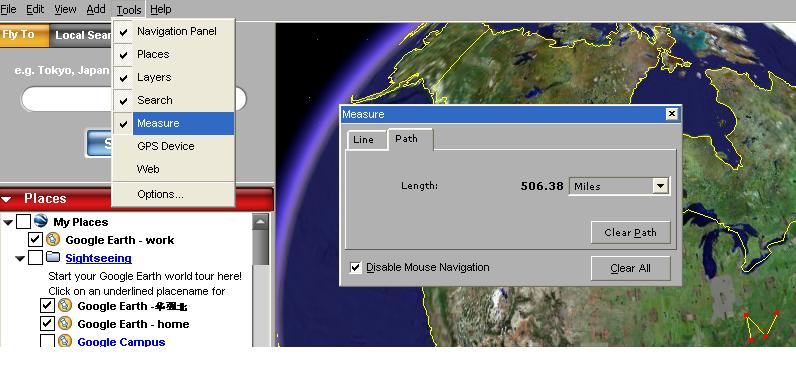Click the checkmark icon beside Layers
Image resolution: width=796 pixels, height=384 pixels.
tap(123, 78)
